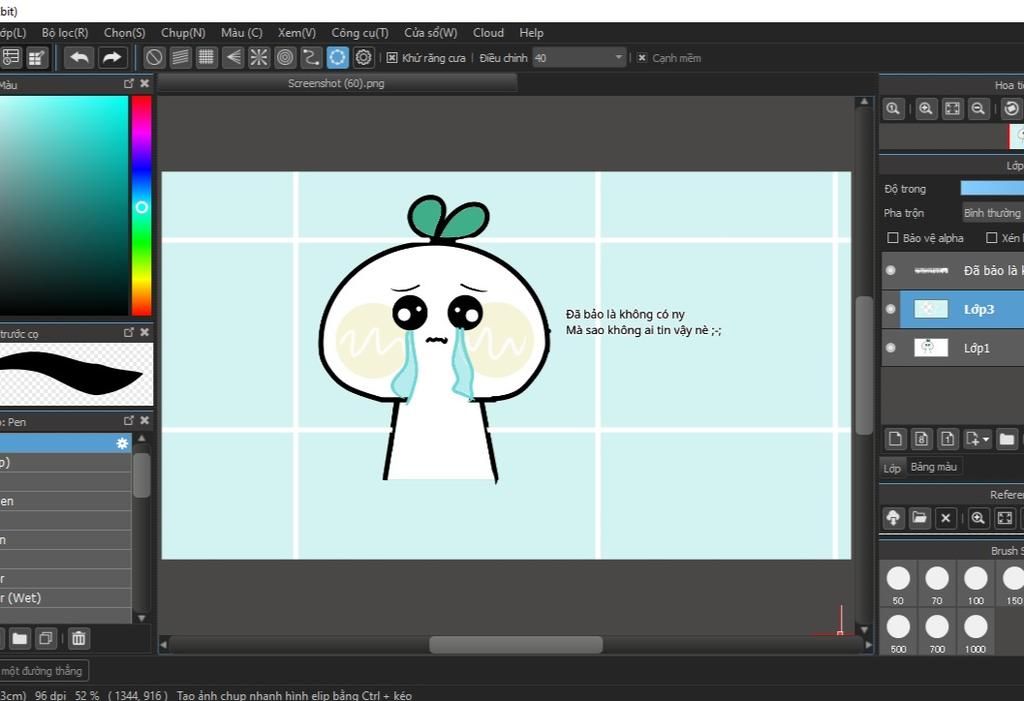
Task: Select the concentric circle snap icon
Action: point(285,58)
